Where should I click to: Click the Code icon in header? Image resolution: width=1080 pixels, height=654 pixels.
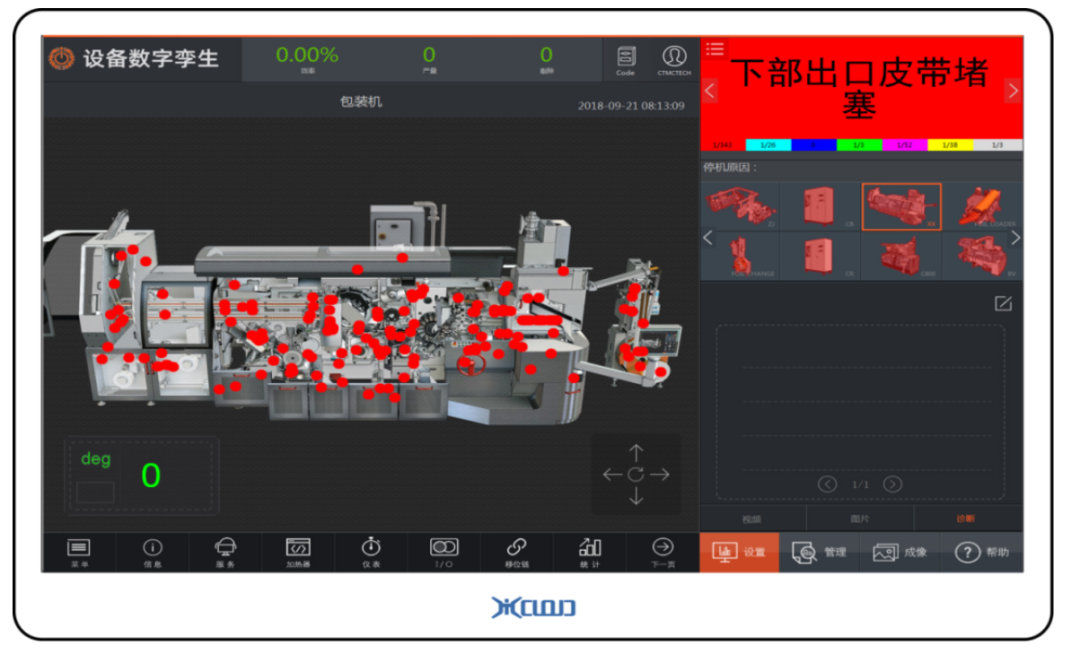tap(625, 59)
